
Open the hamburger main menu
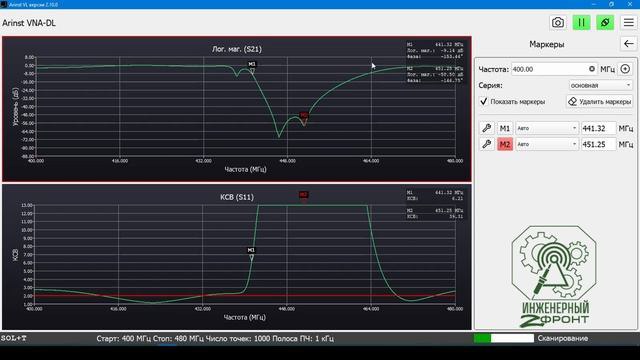tap(629, 22)
